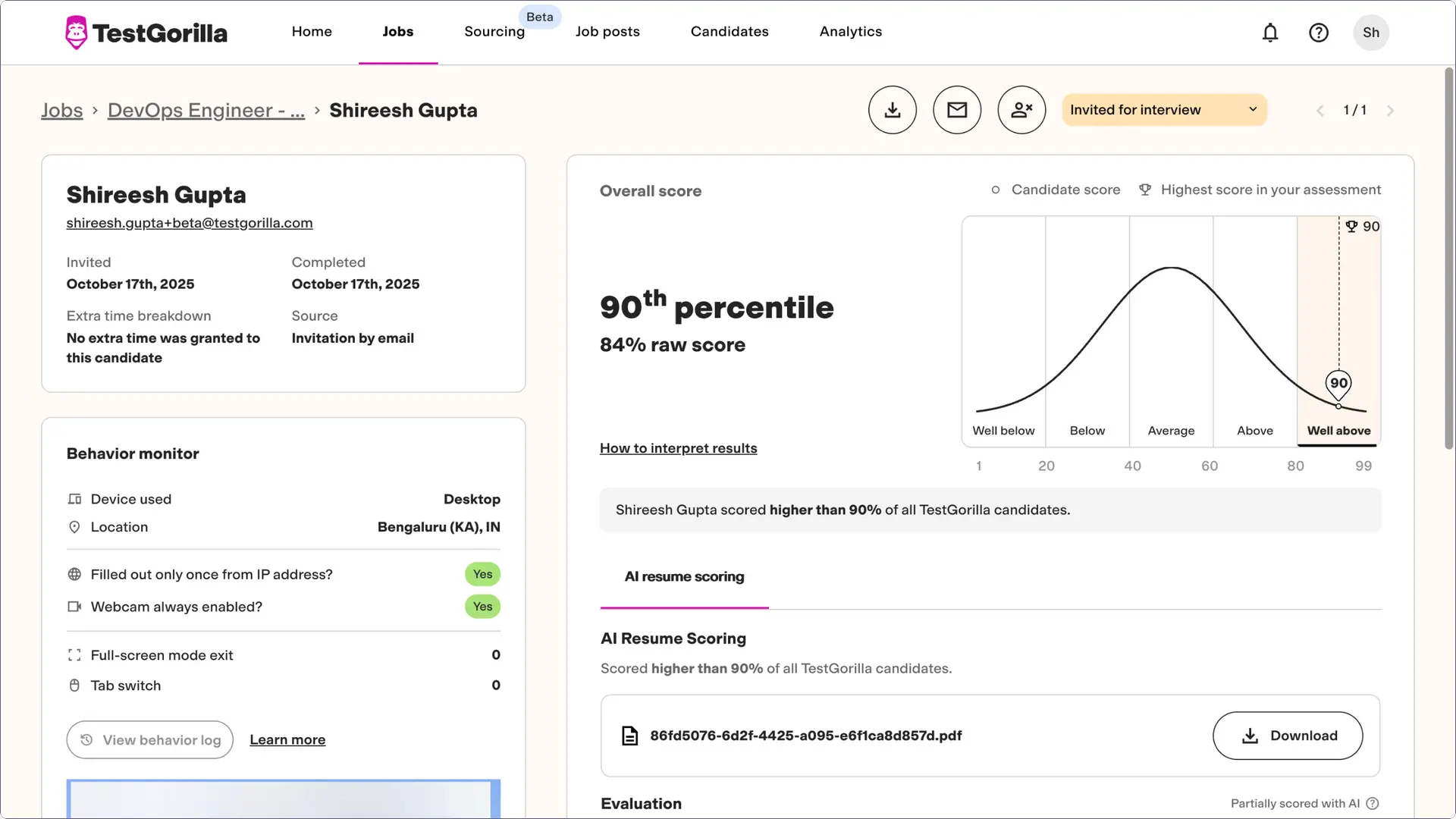Open the Analytics section
This screenshot has width=1456, height=819.
click(x=850, y=31)
